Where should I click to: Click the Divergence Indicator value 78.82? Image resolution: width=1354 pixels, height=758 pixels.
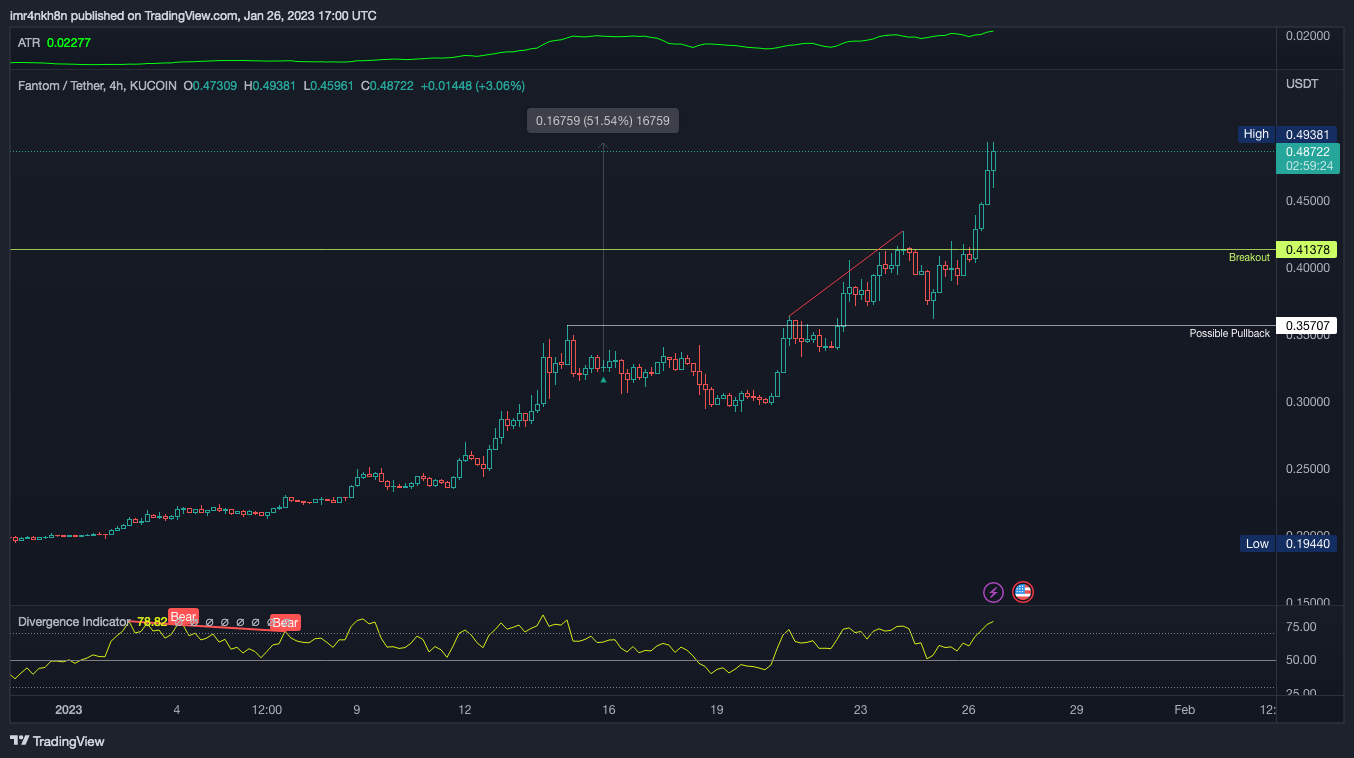coord(152,622)
